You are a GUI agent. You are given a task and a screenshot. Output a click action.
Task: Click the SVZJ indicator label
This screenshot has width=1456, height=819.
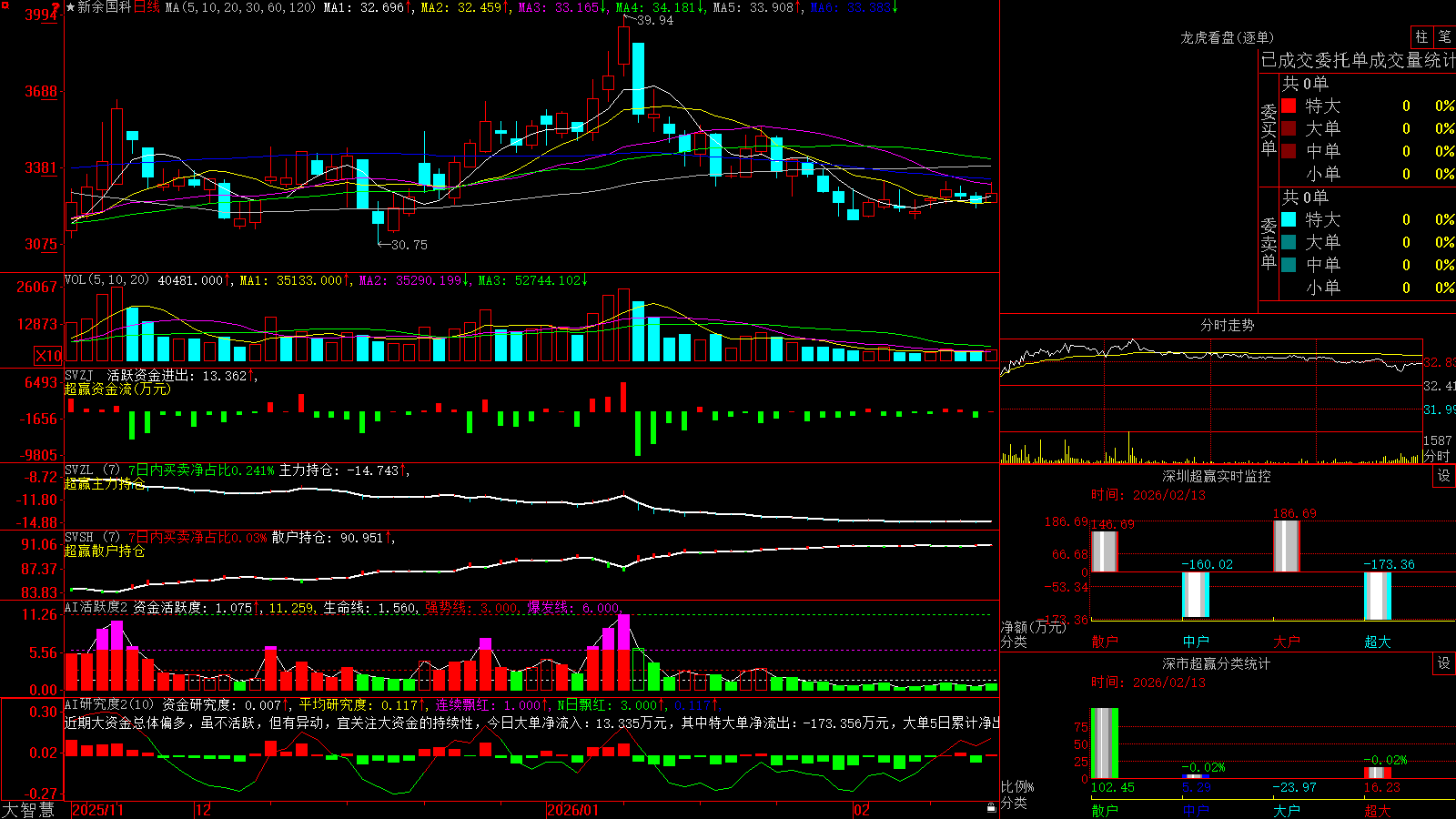[79, 375]
